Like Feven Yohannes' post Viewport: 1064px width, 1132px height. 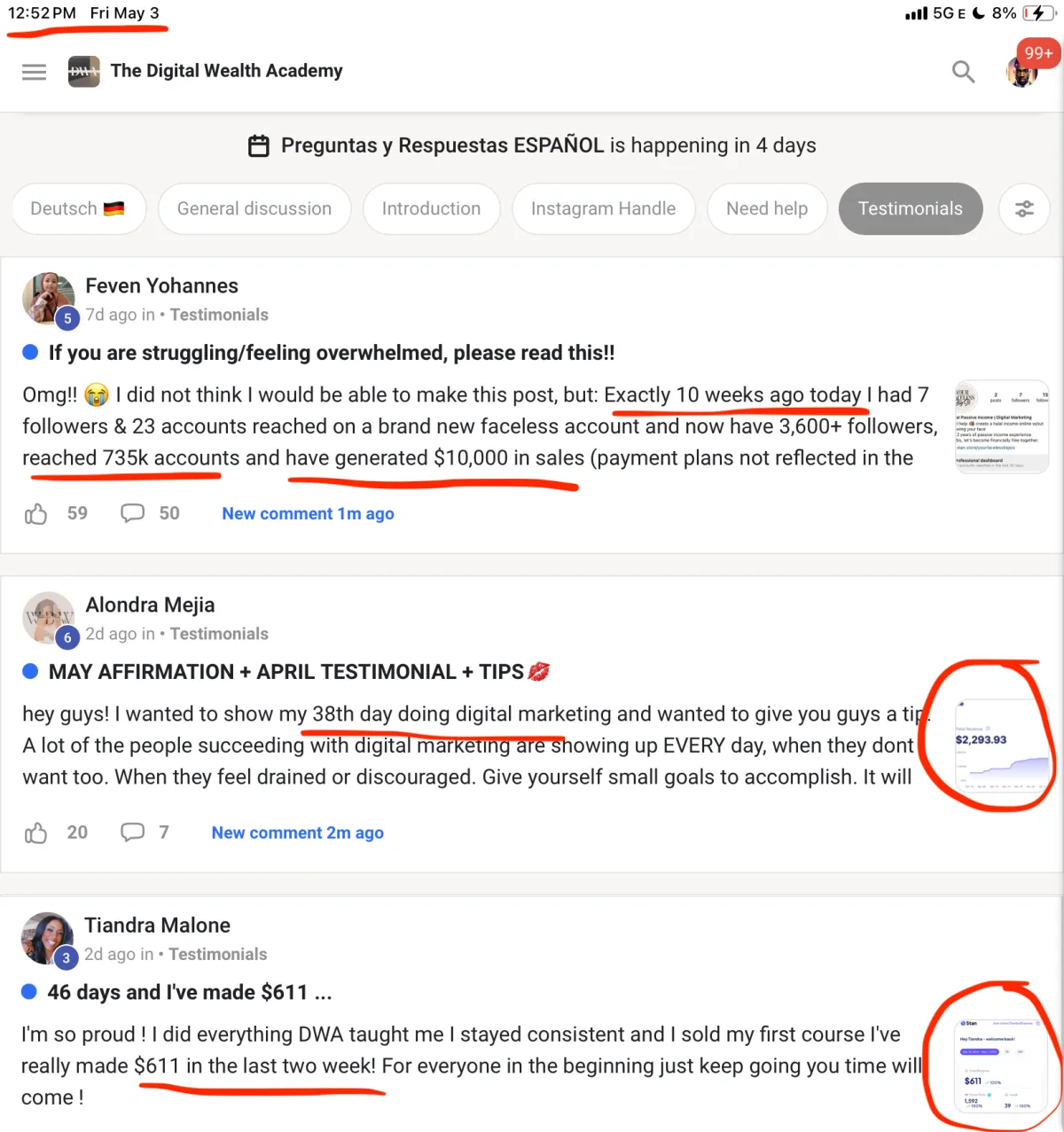[x=35, y=513]
